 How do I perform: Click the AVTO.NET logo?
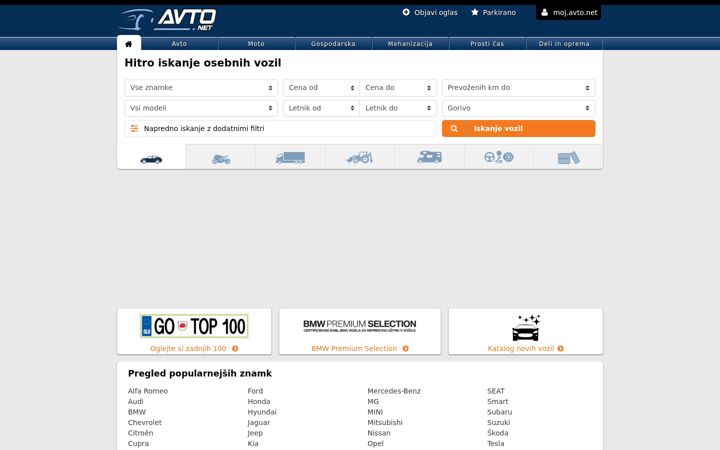[168, 20]
